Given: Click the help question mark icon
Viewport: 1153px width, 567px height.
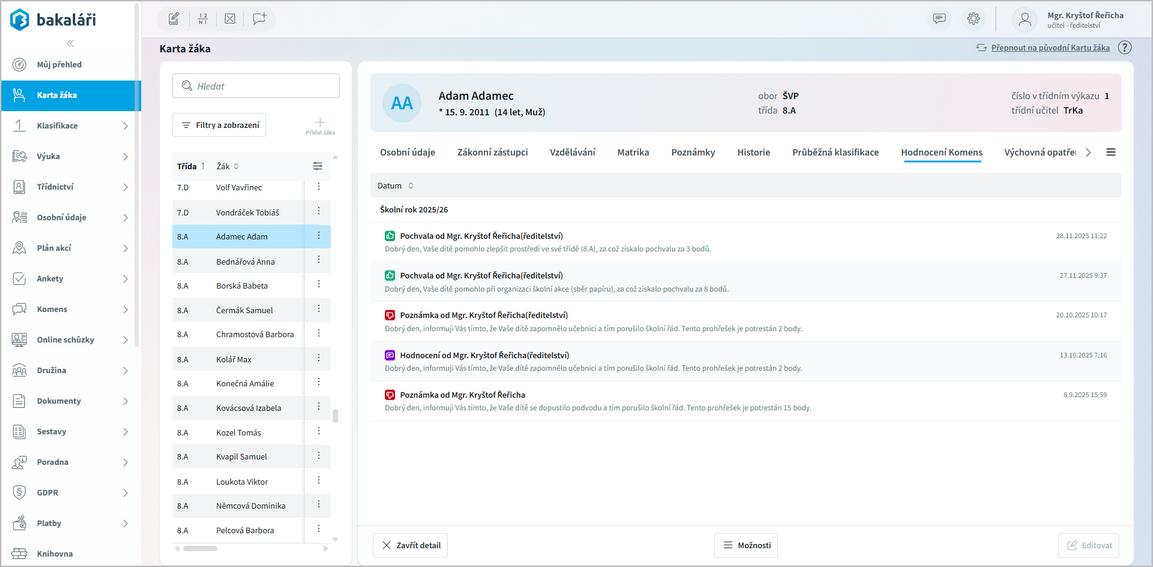Looking at the screenshot, I should coord(1124,48).
